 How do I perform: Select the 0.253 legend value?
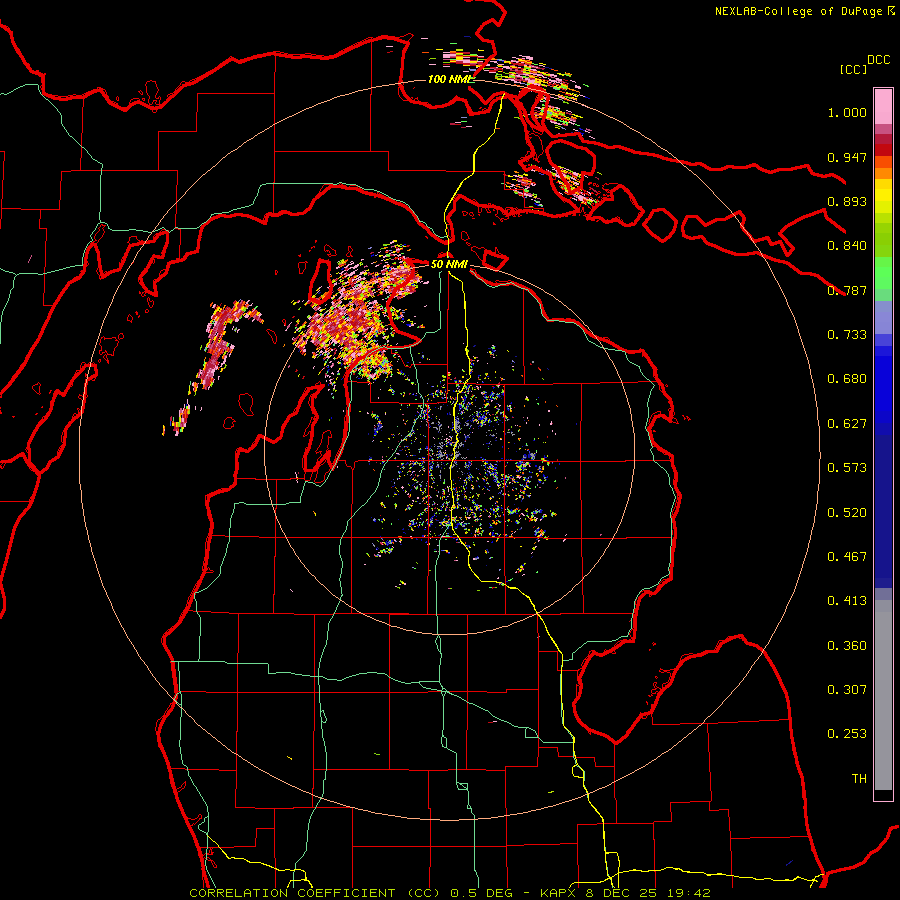pyautogui.click(x=847, y=734)
